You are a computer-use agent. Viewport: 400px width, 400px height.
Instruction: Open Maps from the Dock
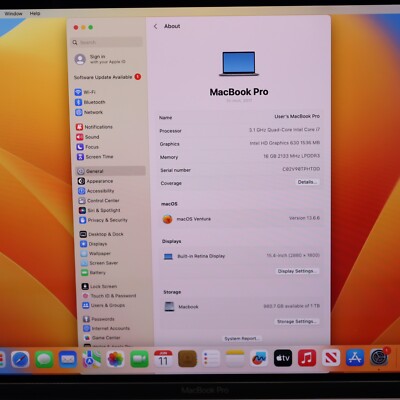coord(92,359)
